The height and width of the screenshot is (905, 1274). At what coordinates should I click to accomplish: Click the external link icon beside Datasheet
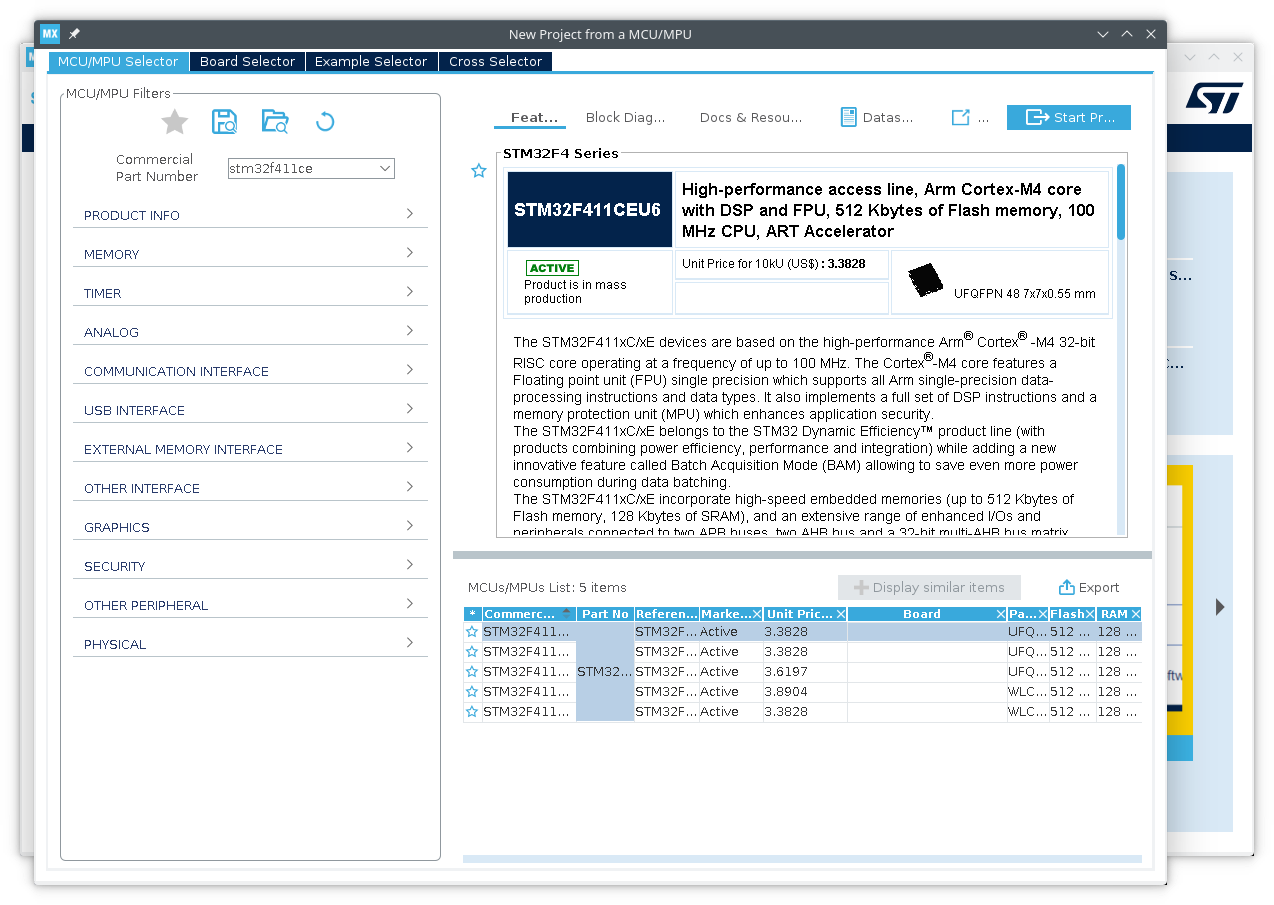(x=960, y=117)
